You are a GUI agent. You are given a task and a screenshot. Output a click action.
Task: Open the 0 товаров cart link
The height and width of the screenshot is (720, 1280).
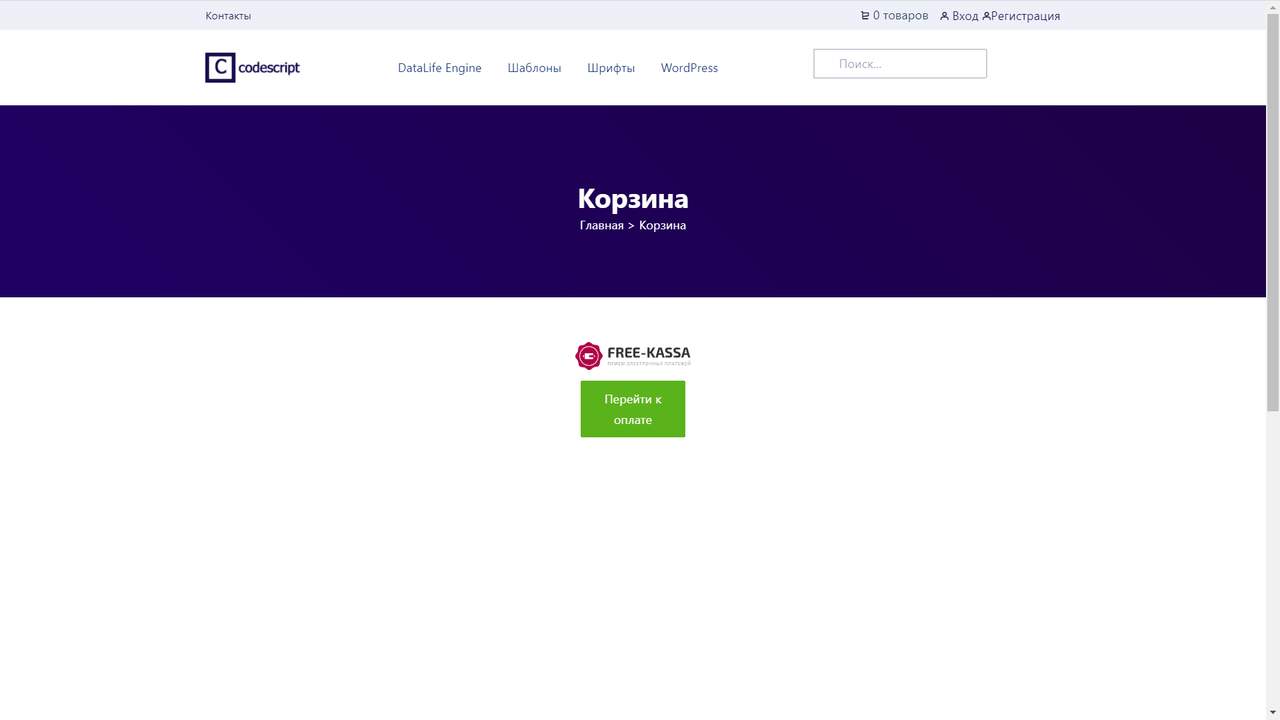(900, 16)
